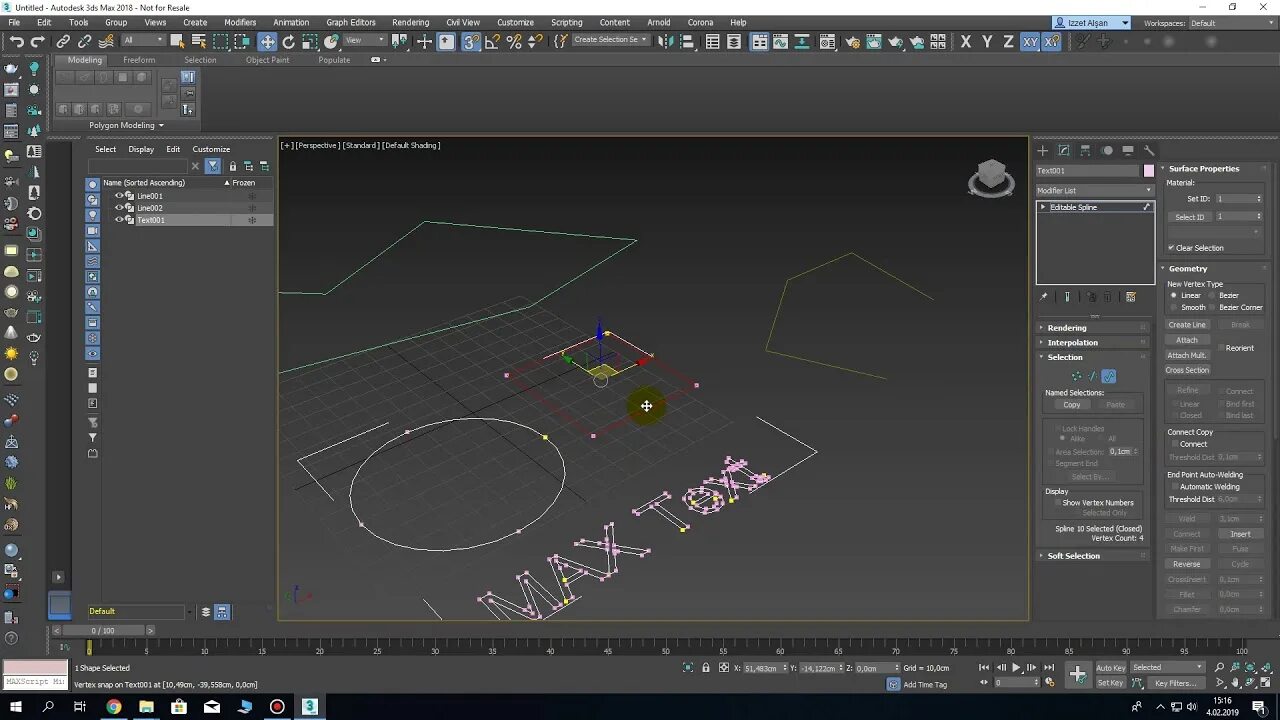Switch to Spline sub-object selection icon
This screenshot has width=1280, height=720.
[x=1109, y=377]
